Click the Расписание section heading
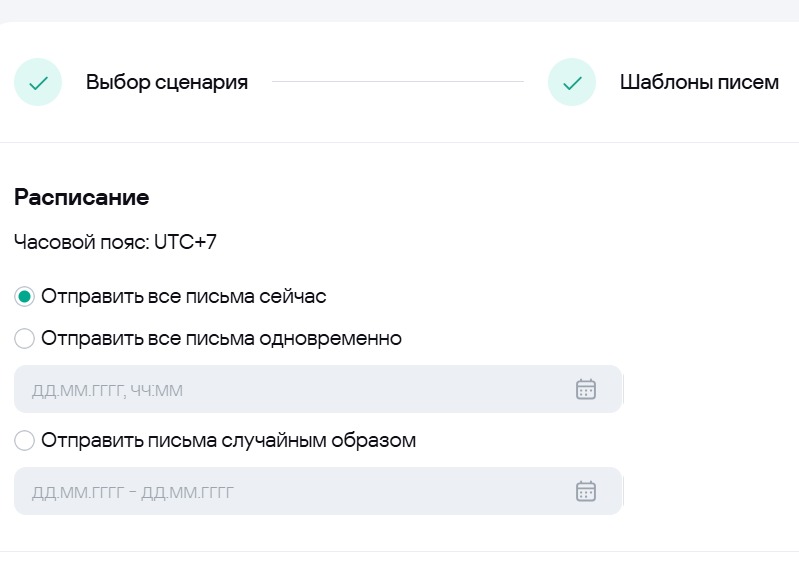Image resolution: width=799 pixels, height=572 pixels. pyautogui.click(x=82, y=198)
